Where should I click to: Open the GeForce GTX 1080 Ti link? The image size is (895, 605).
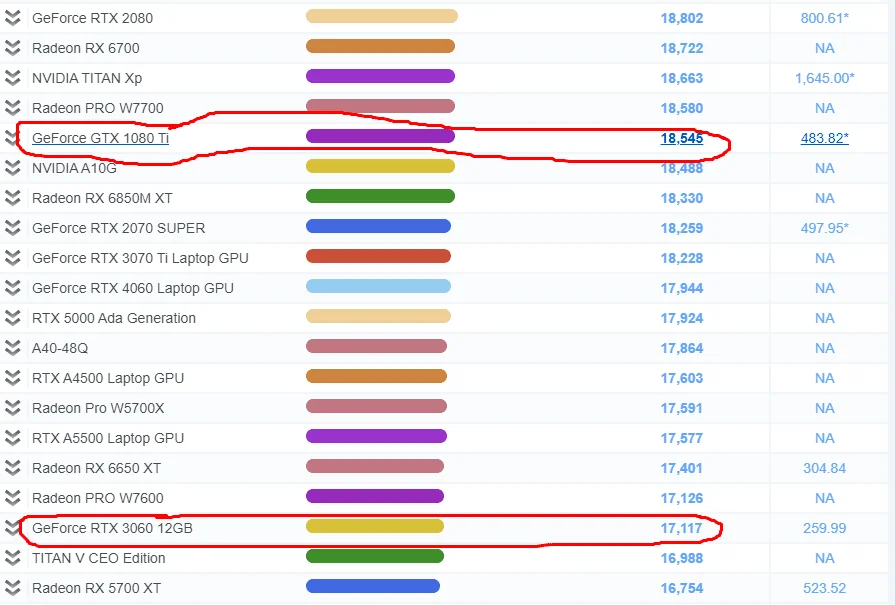[x=100, y=138]
